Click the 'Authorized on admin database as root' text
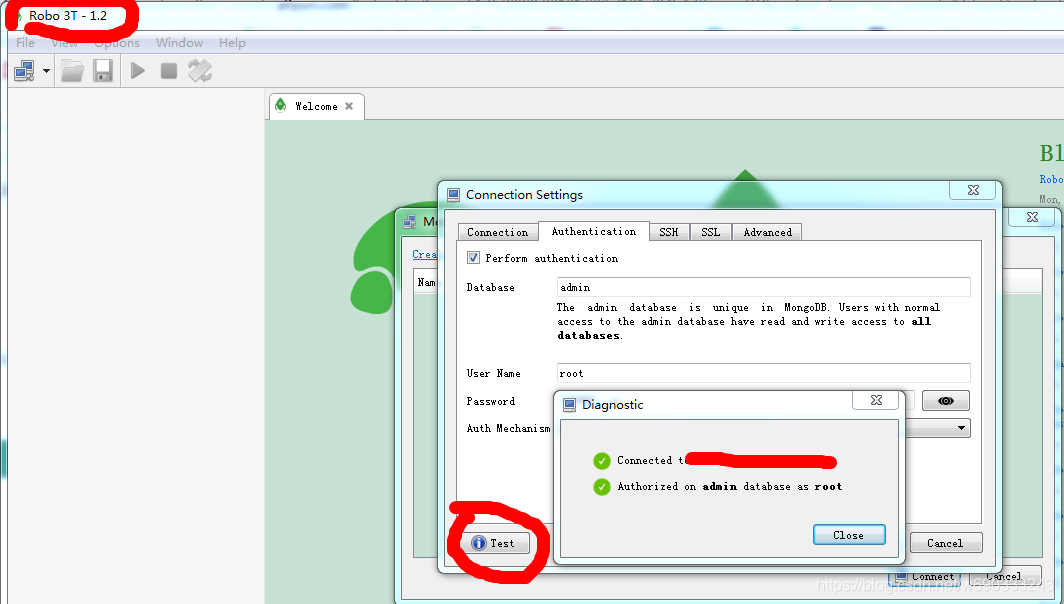The width and height of the screenshot is (1064, 604). (729, 487)
